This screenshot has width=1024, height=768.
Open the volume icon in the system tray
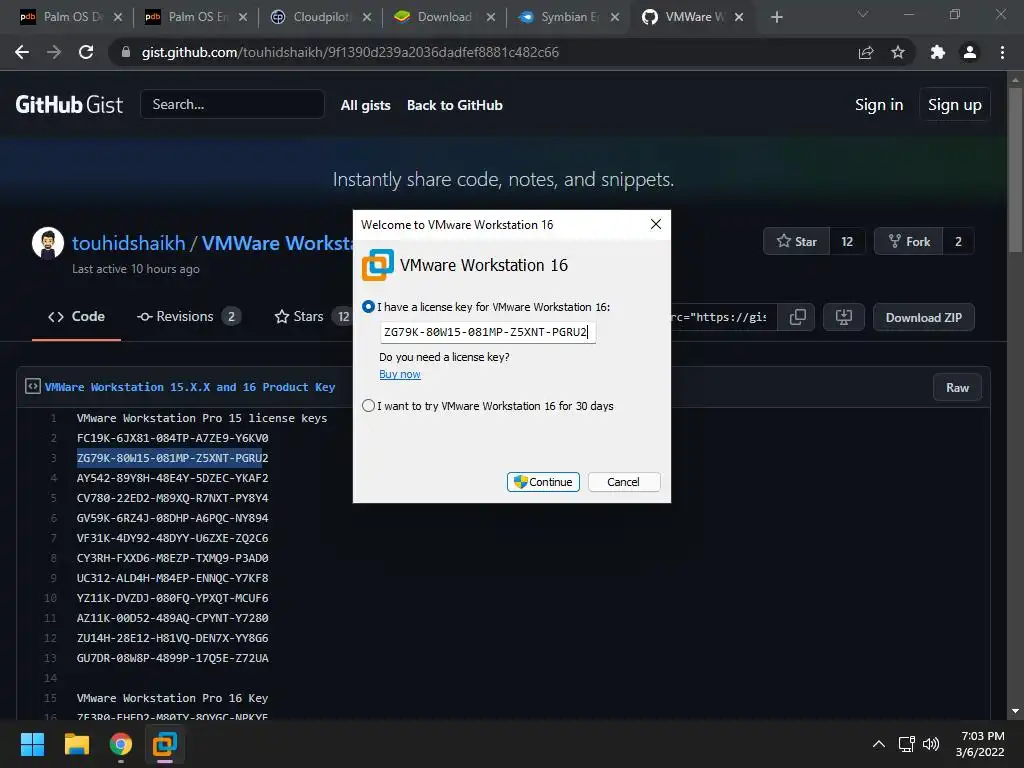(931, 744)
